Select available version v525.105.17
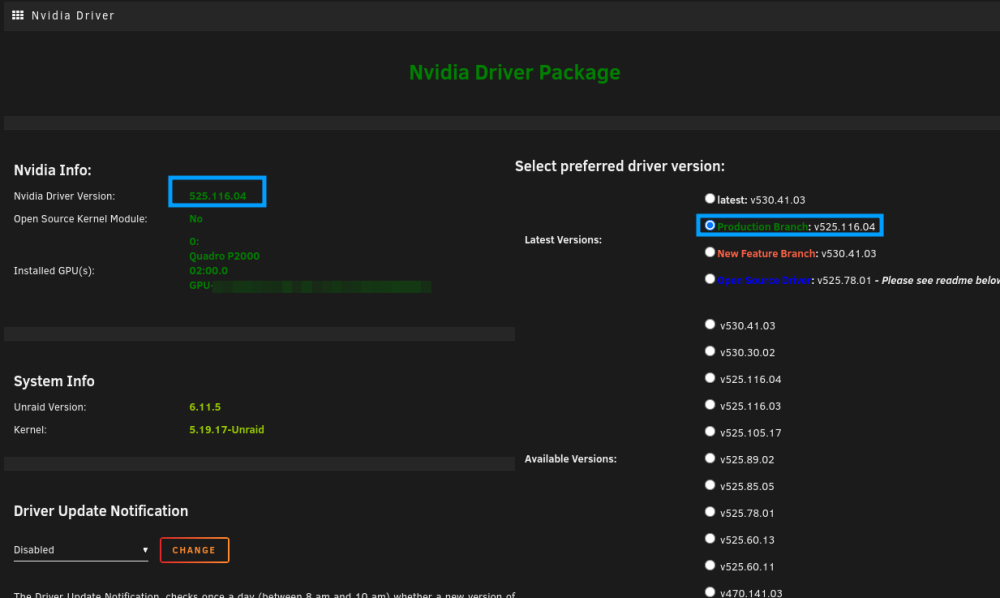Viewport: 1000px width, 598px height. pos(709,432)
